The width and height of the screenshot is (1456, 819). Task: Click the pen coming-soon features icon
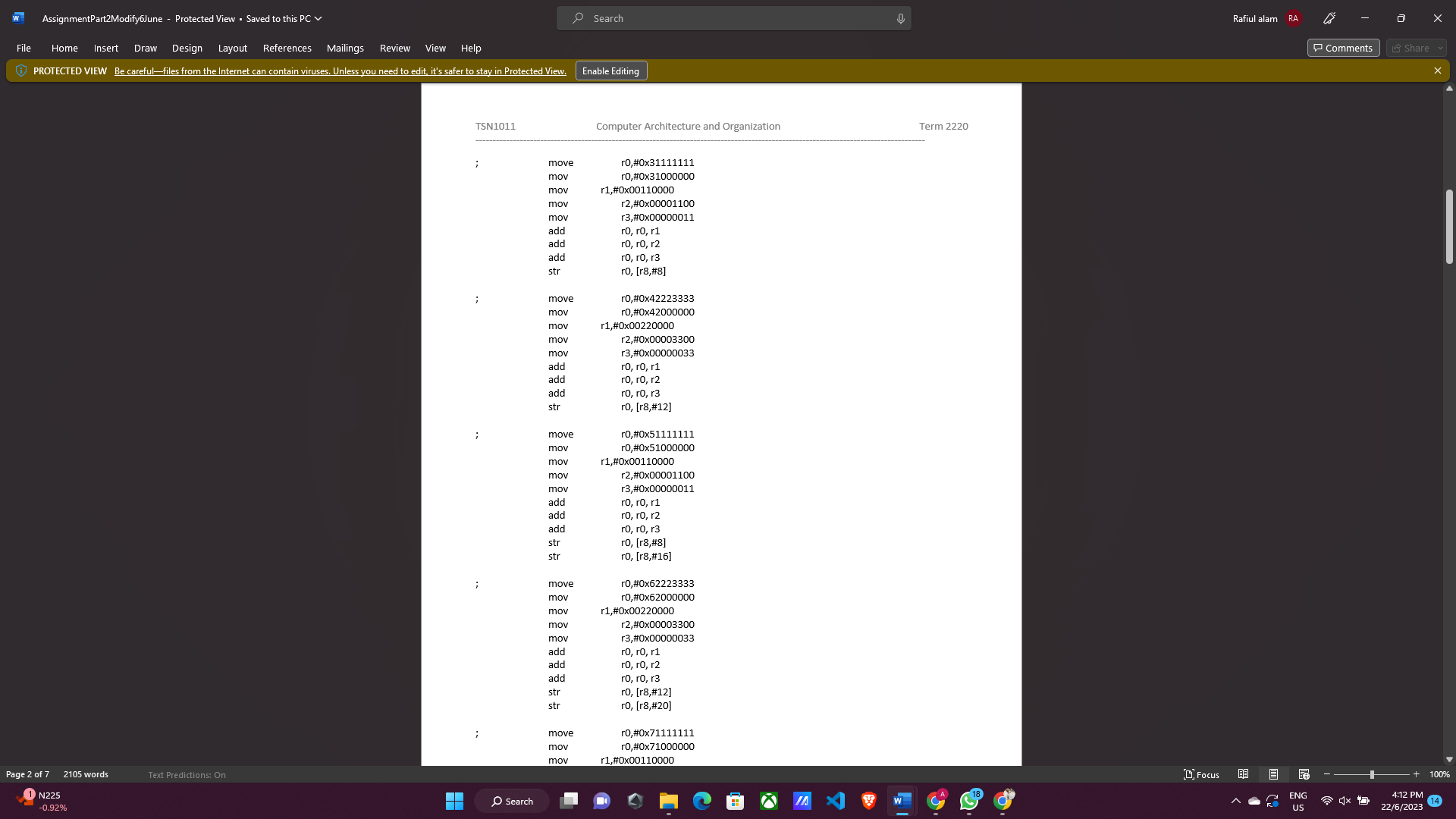[1329, 18]
